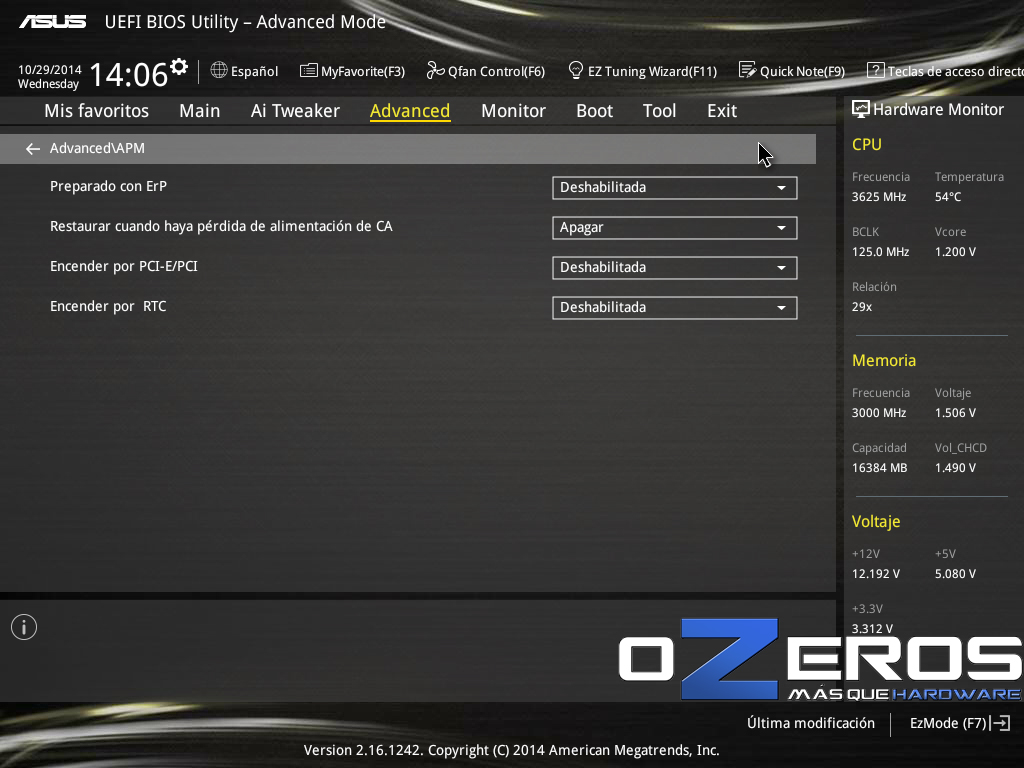Select the Encender por PCI-E/PCI label
Screen dimensions: 1024x768
[x=124, y=266]
